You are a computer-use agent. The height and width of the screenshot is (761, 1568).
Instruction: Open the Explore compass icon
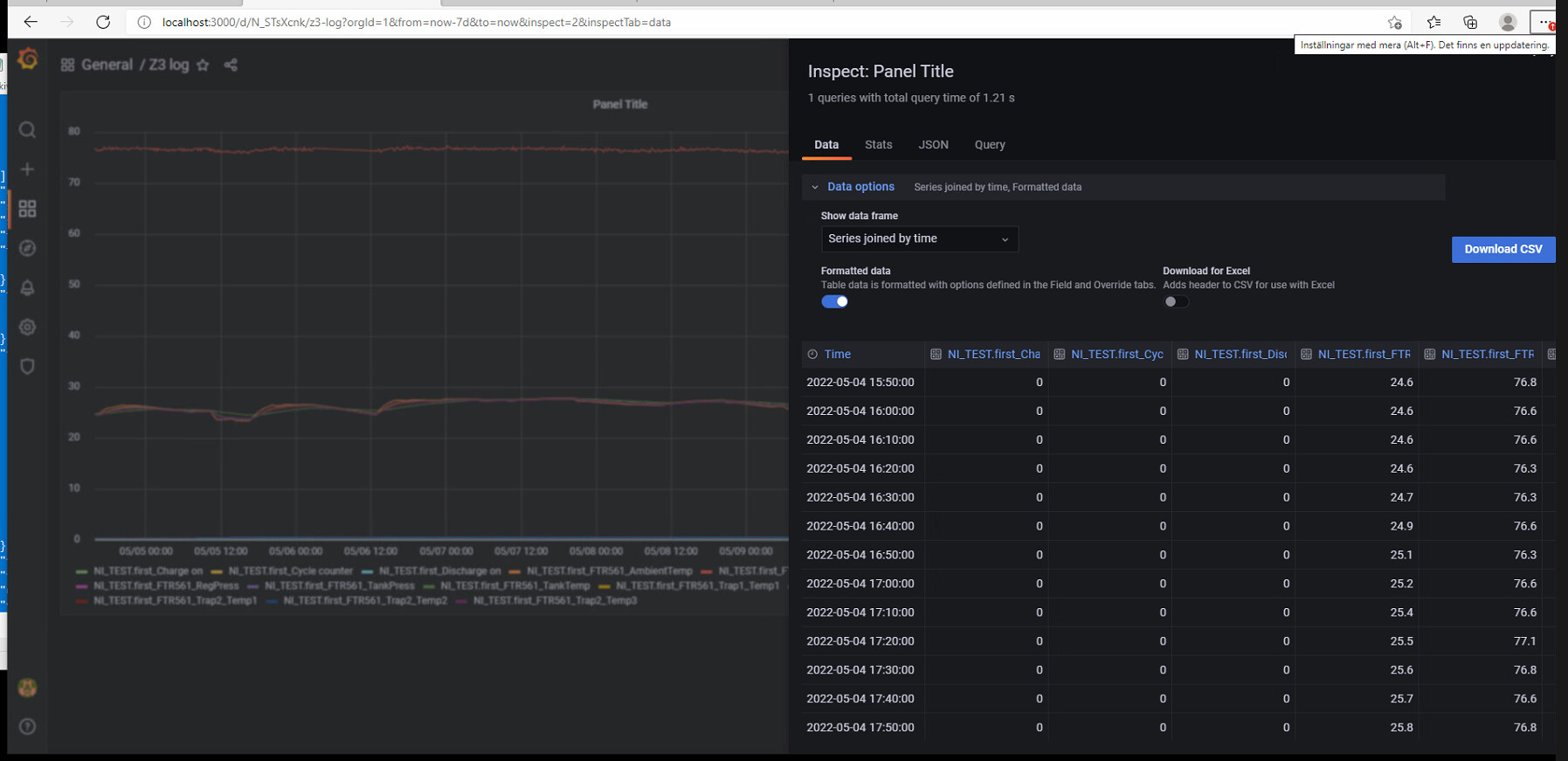click(x=28, y=248)
